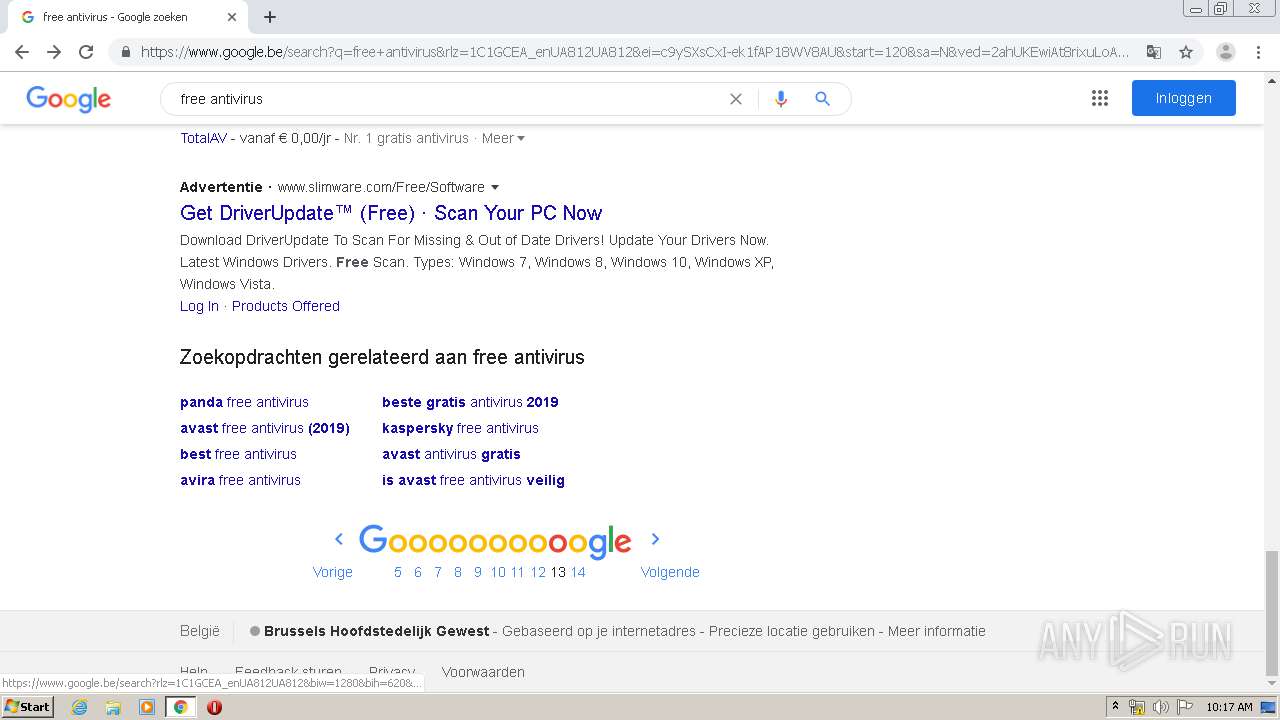Screen dimensions: 1280x720
Task: Search related: avast antivirus gratis
Action: 451,454
